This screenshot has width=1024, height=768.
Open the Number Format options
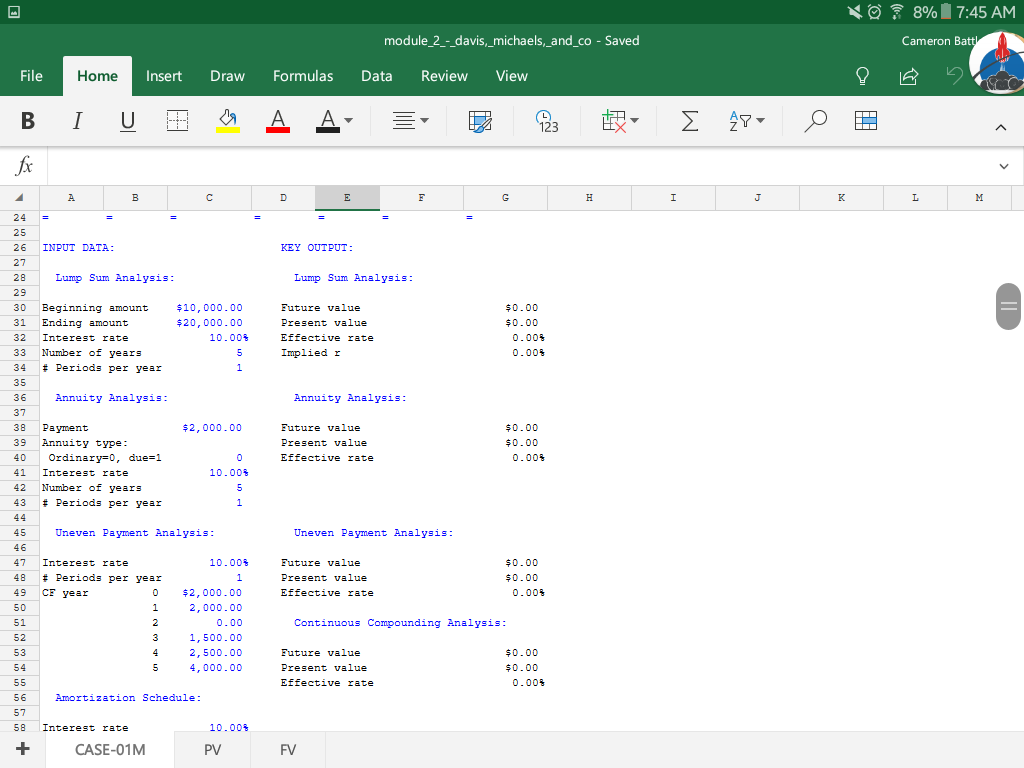coord(547,120)
